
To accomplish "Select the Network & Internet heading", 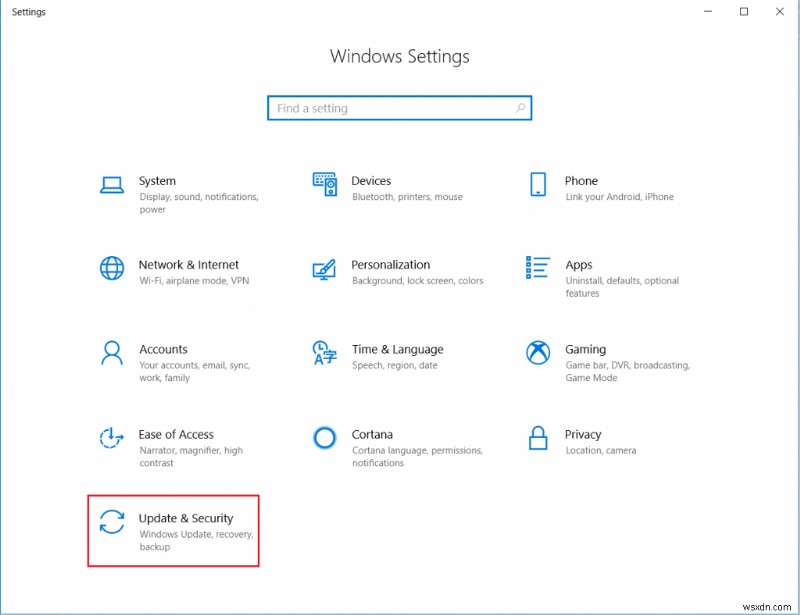I will [189, 265].
